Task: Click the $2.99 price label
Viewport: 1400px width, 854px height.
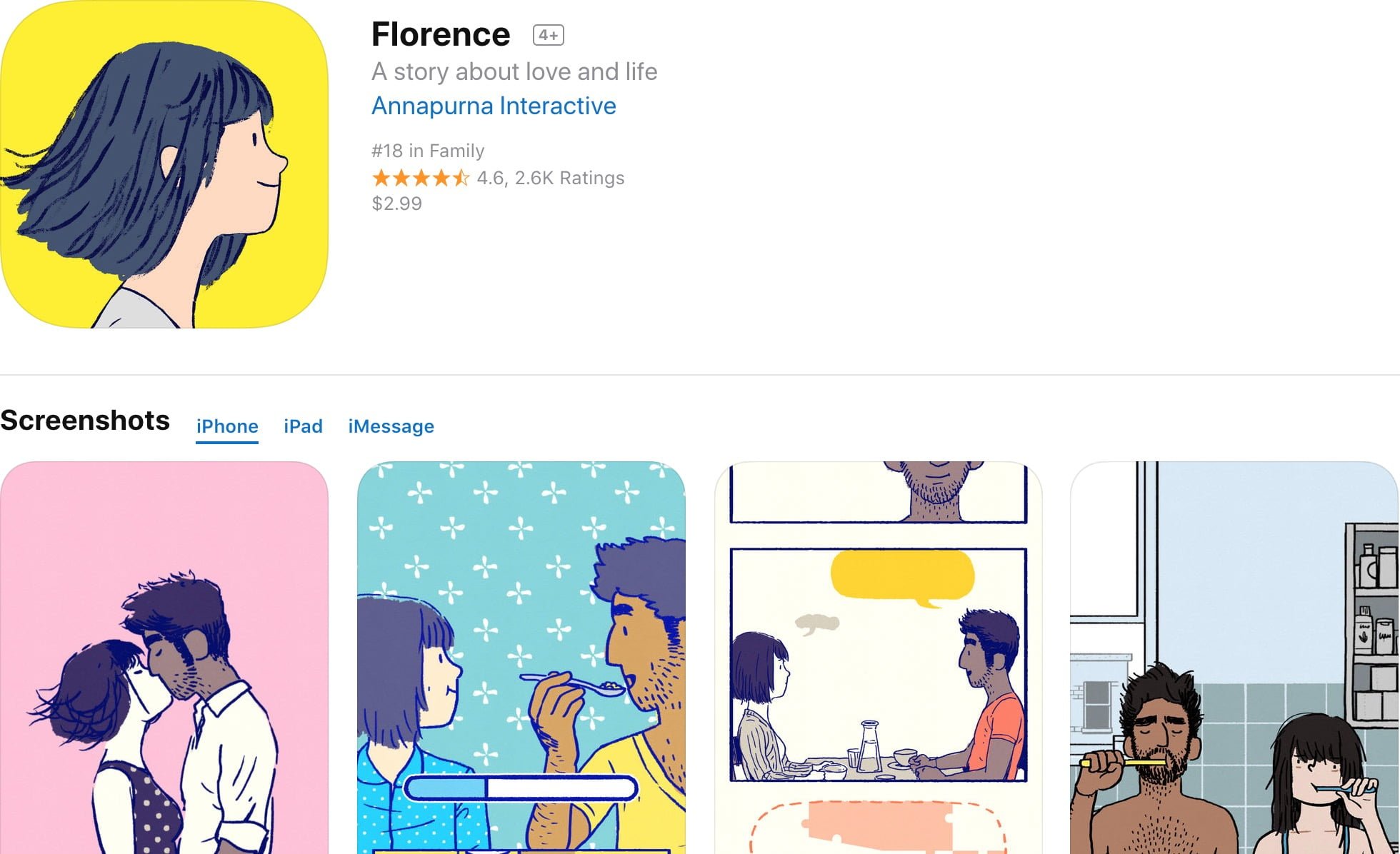Action: 396,204
